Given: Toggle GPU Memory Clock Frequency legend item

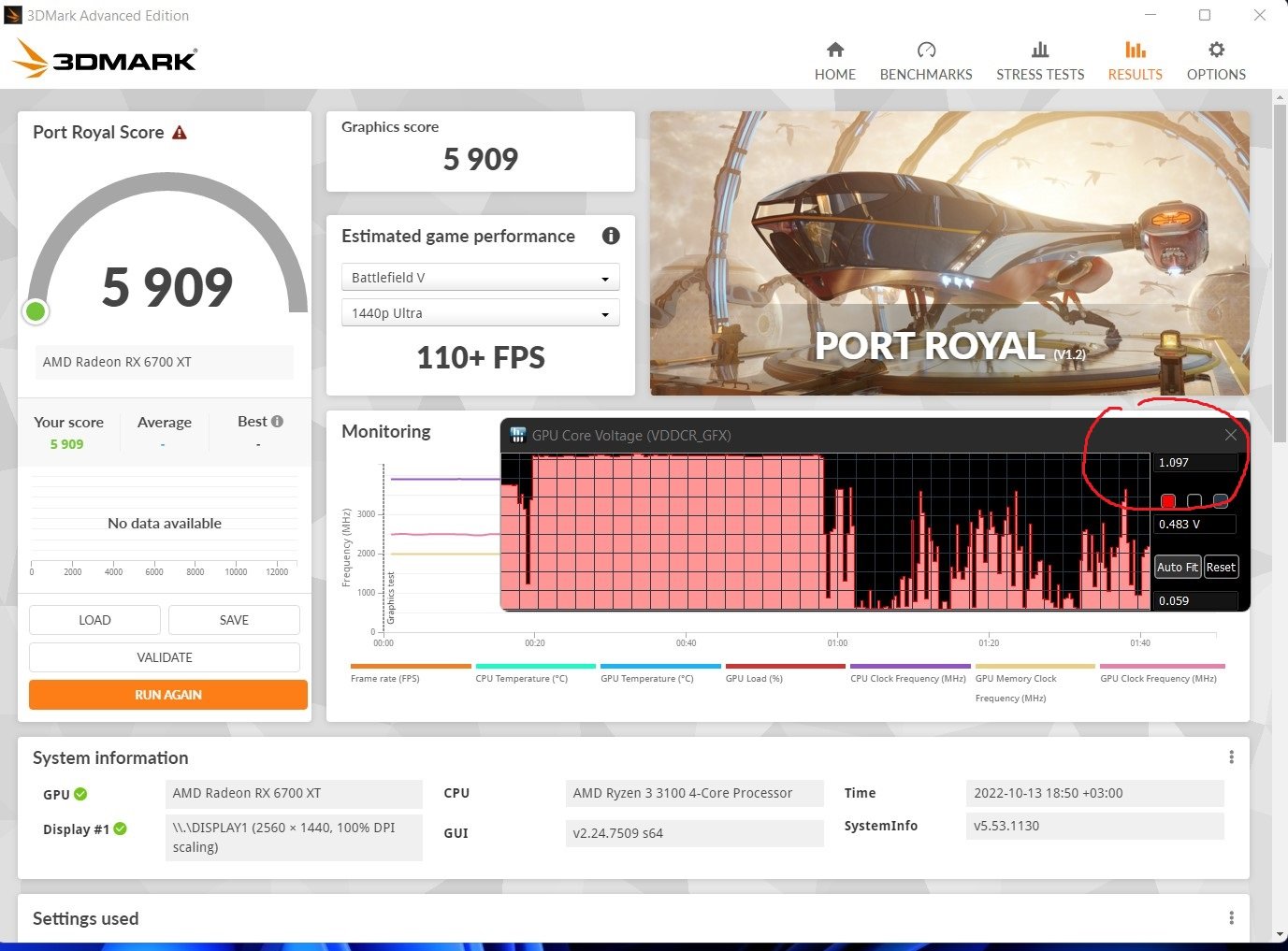Looking at the screenshot, I should tap(1035, 684).
